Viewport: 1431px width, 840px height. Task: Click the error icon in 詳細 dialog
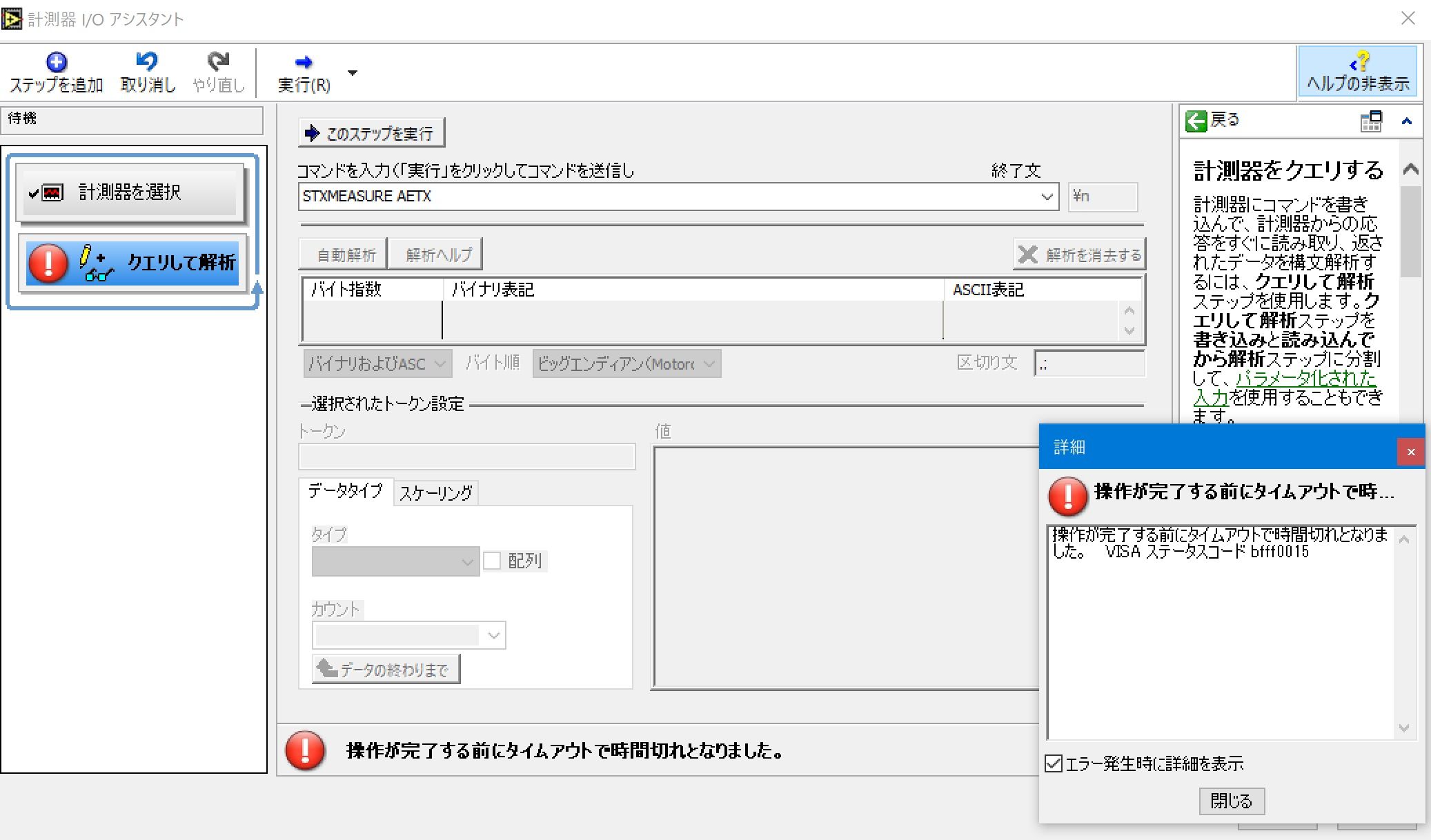(1068, 496)
